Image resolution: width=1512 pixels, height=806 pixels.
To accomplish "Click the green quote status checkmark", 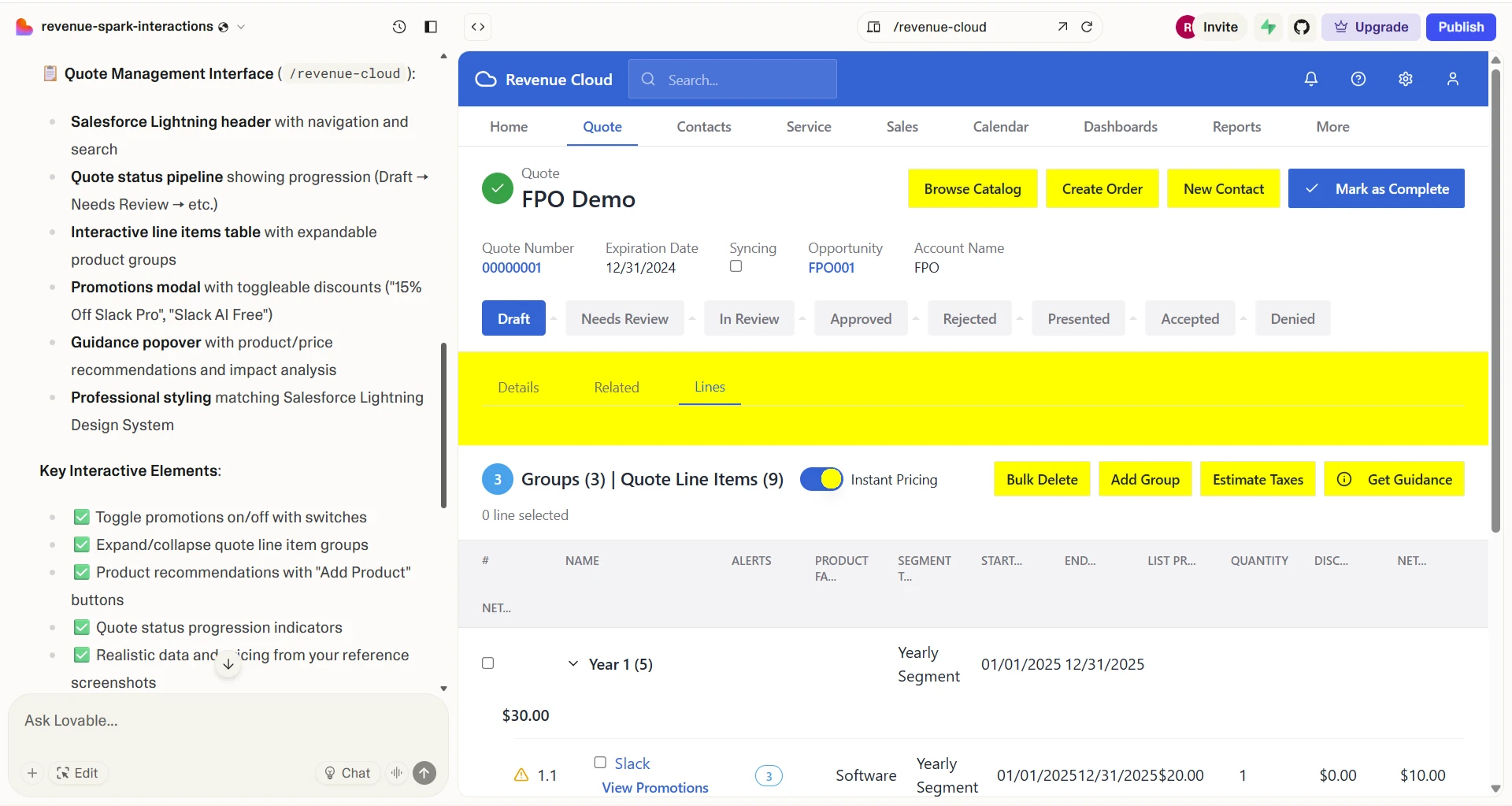I will pyautogui.click(x=498, y=189).
